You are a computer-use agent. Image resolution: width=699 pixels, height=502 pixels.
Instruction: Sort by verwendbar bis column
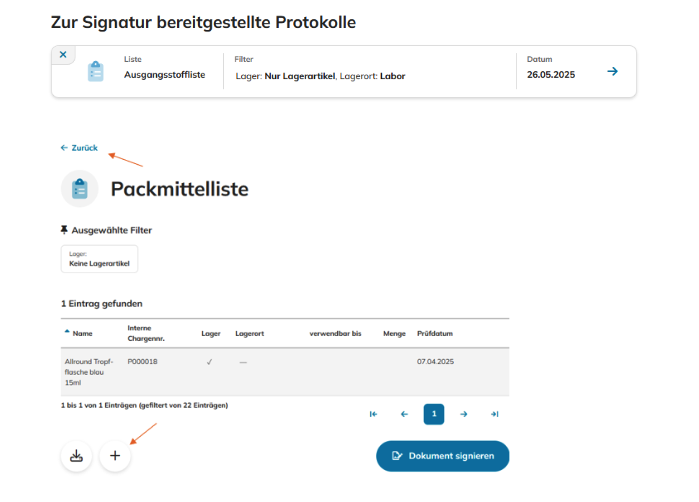tap(335, 333)
